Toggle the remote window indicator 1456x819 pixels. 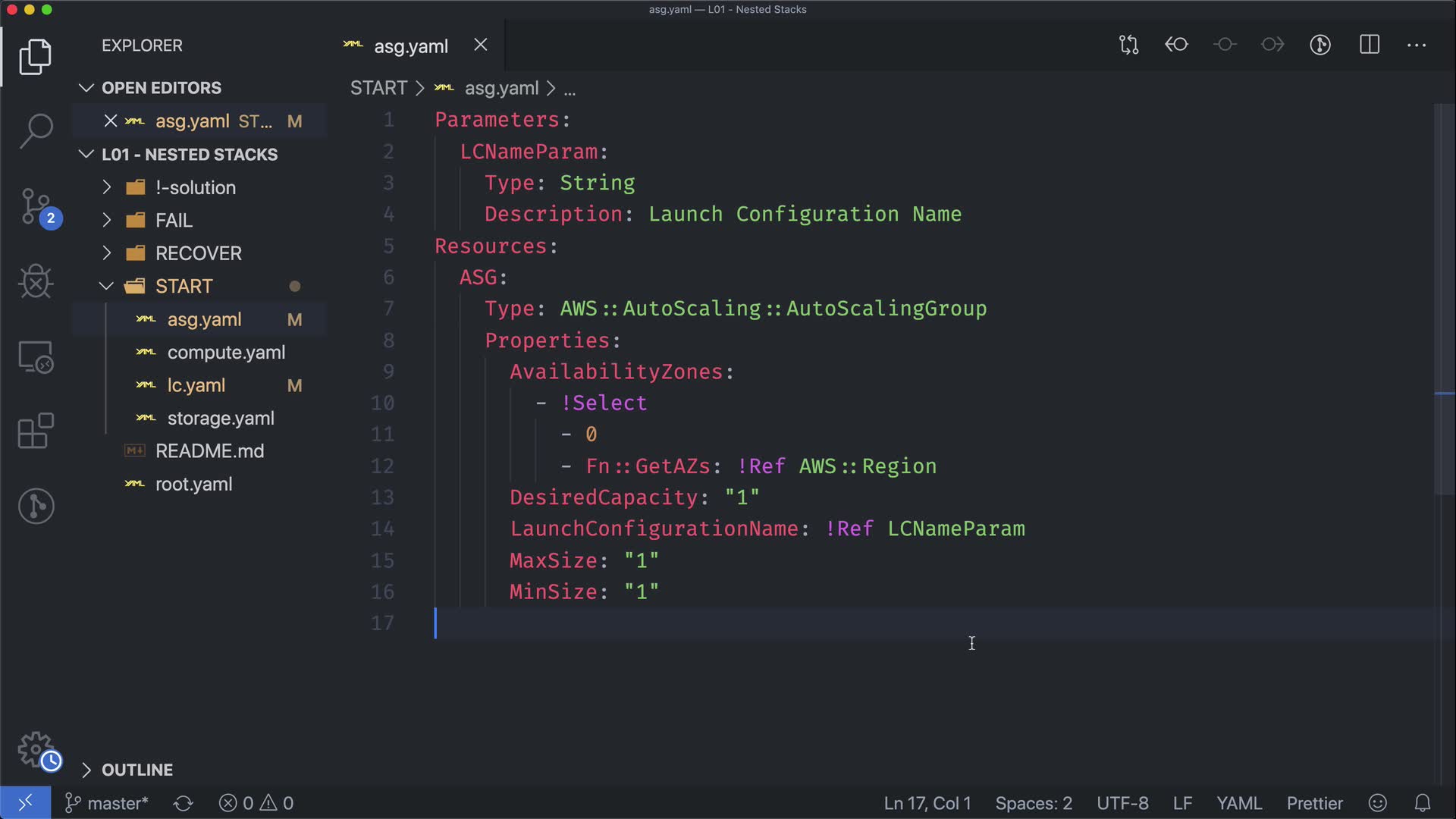(25, 803)
